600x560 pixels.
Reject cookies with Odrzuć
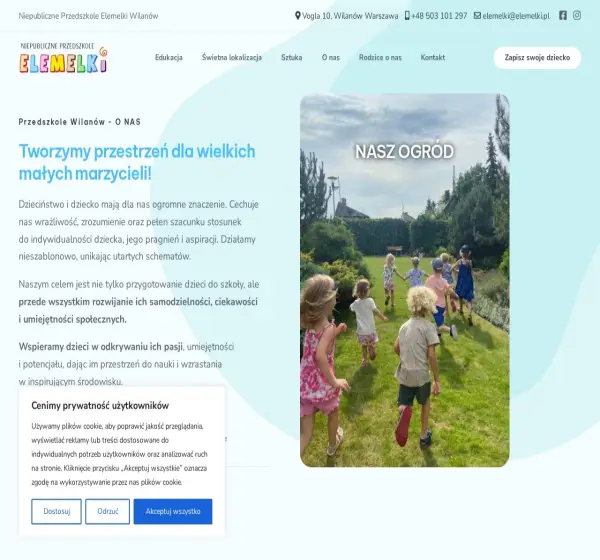108,511
